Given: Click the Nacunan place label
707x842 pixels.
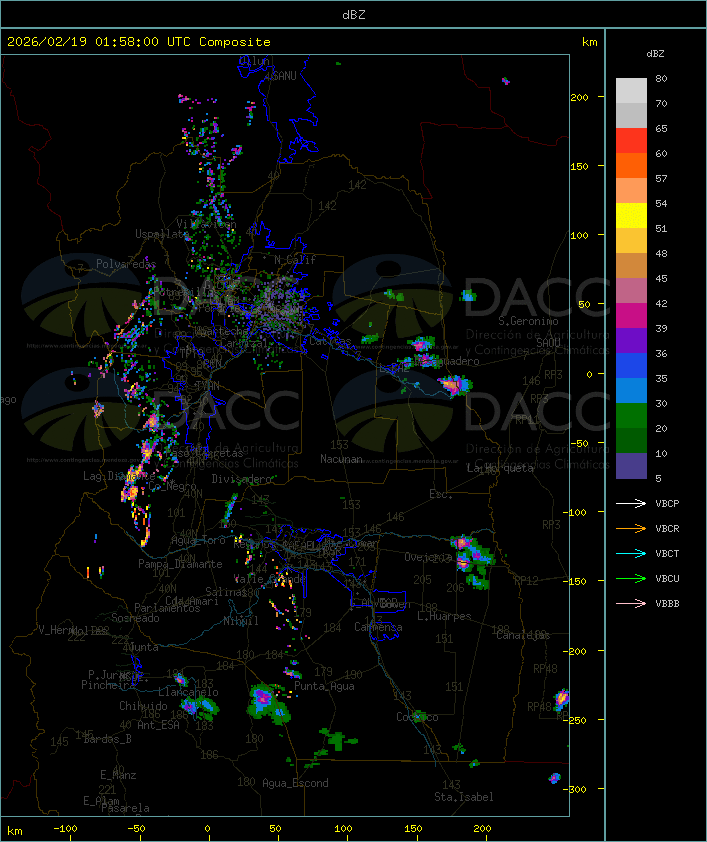Looking at the screenshot, I should pos(341,459).
